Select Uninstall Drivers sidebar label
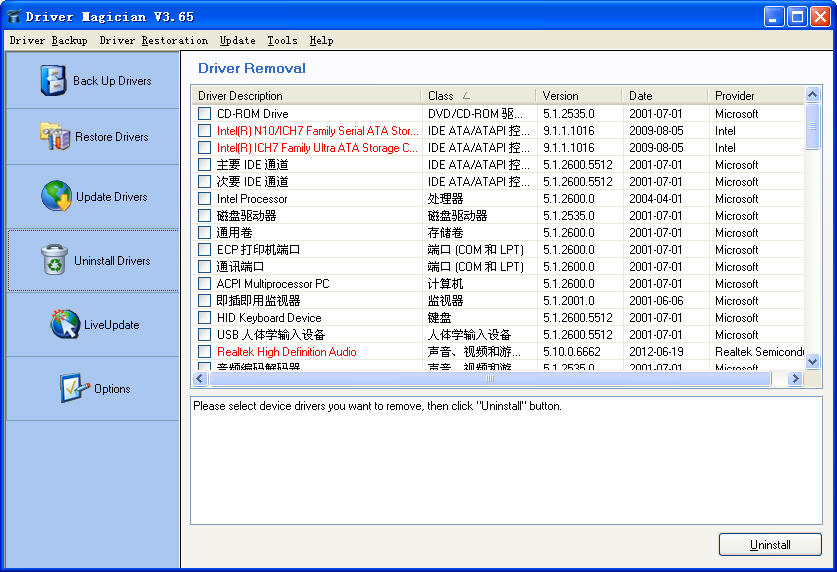 coord(112,260)
